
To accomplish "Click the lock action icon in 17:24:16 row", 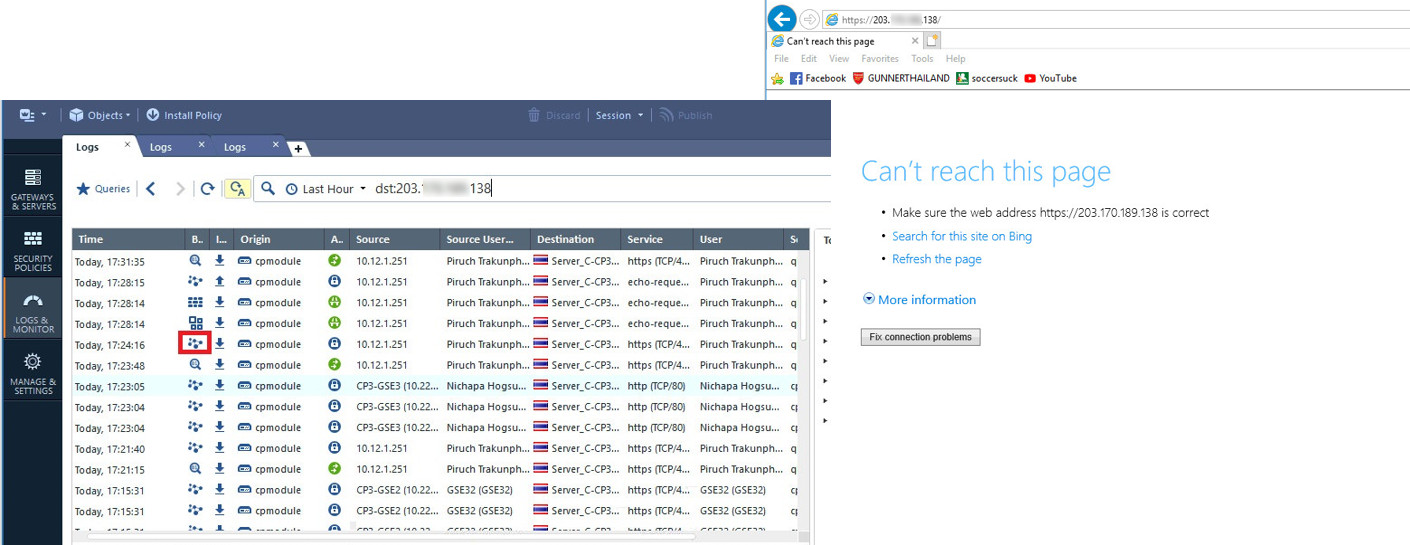I will [x=335, y=344].
